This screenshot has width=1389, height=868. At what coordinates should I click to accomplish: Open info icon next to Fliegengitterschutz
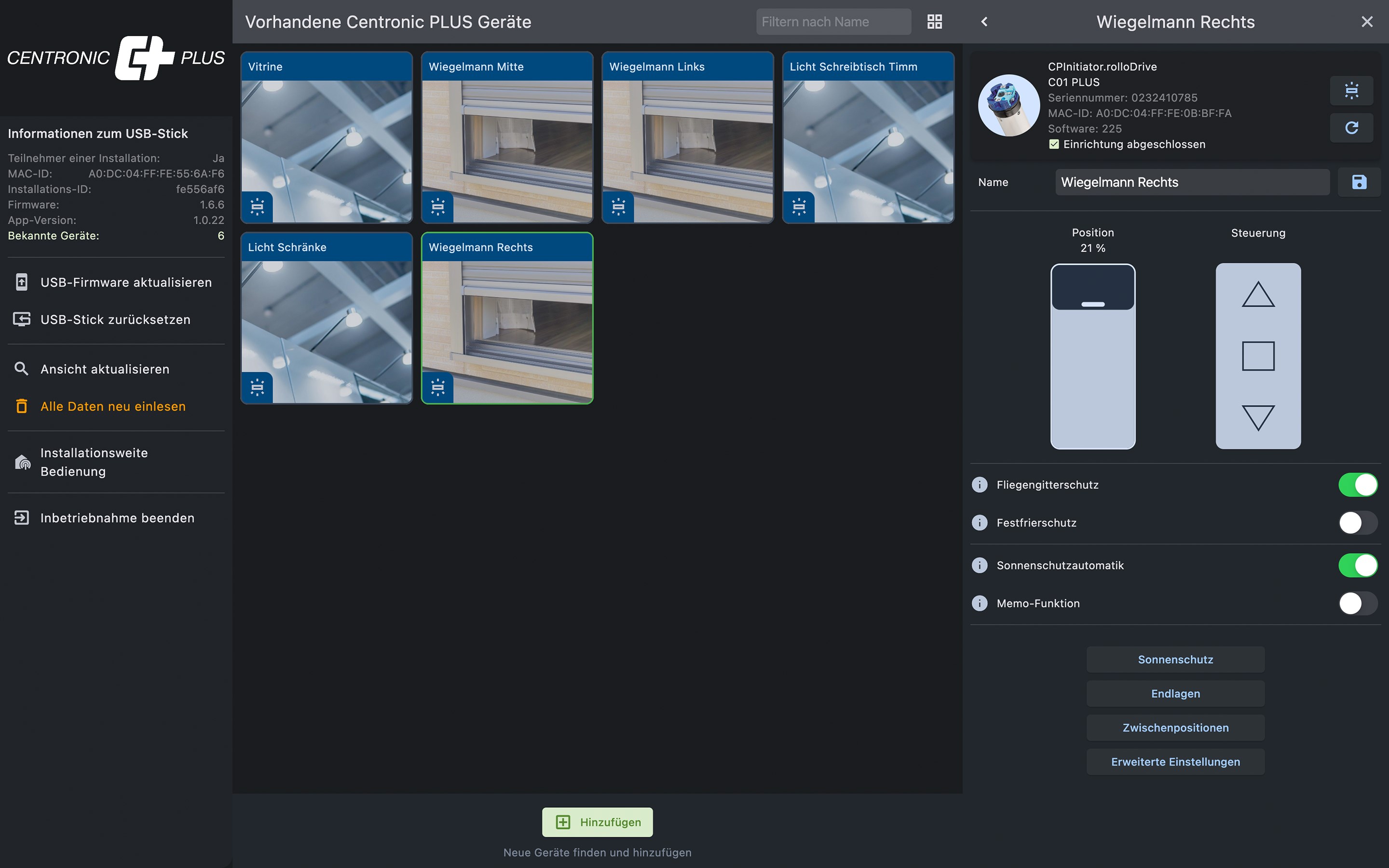tap(980, 485)
